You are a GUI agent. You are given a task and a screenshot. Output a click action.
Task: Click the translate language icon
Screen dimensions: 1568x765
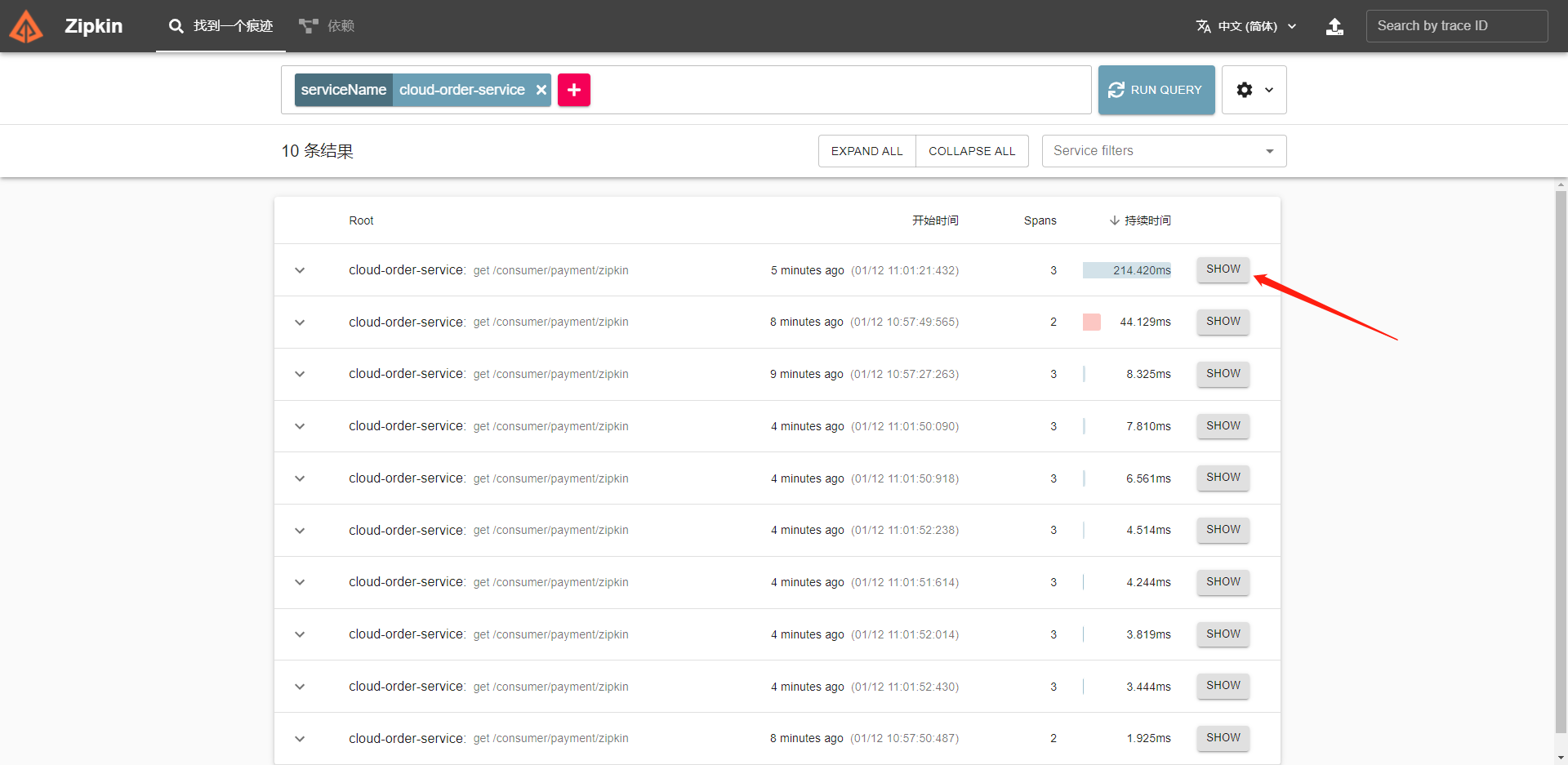(x=1204, y=26)
